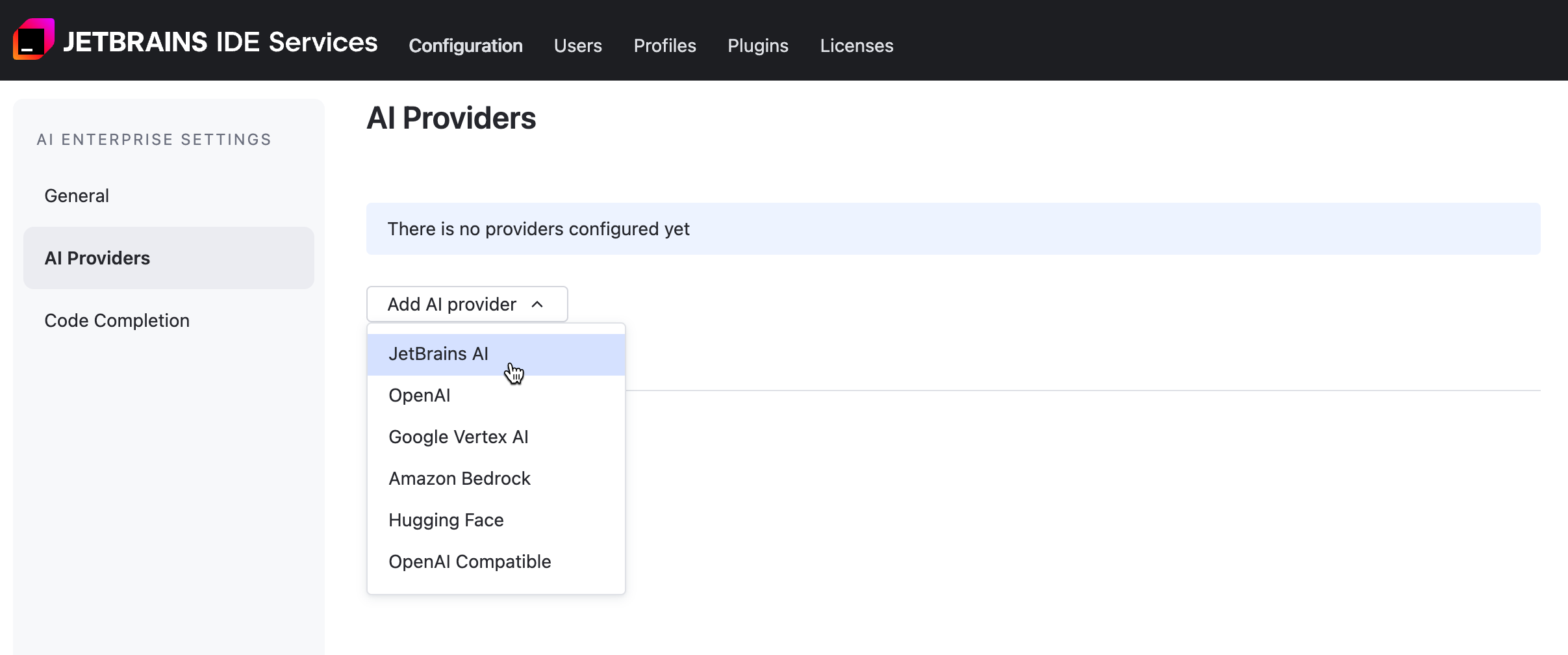Click the no providers configured notice
This screenshot has width=1568, height=655.
pyautogui.click(x=538, y=229)
